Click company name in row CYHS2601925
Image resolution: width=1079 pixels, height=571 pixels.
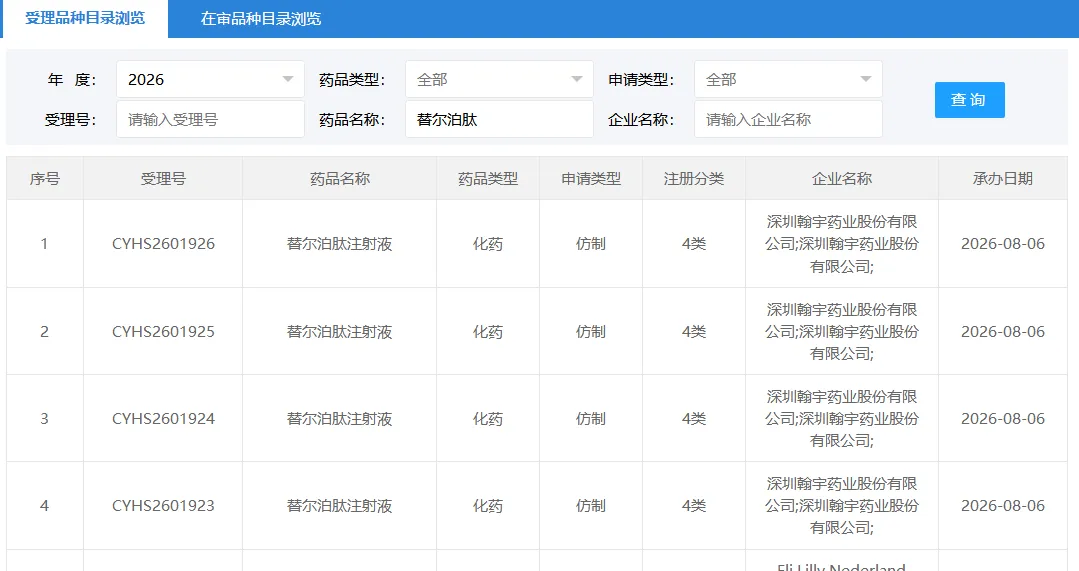pyautogui.click(x=842, y=332)
